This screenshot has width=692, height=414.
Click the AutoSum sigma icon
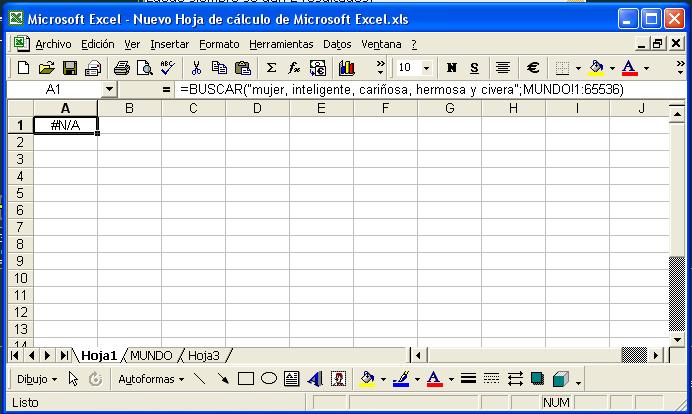point(271,68)
